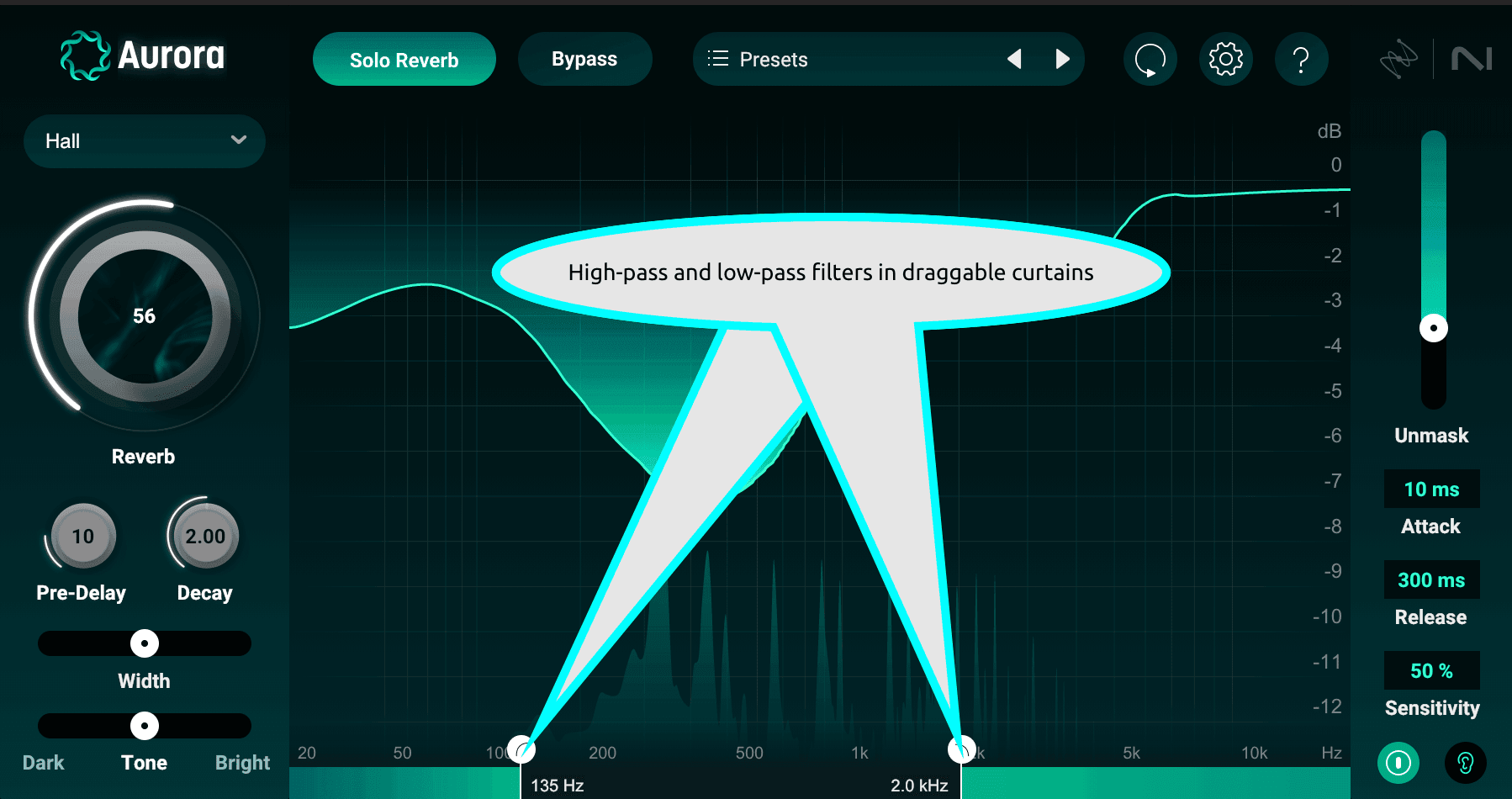Click the Reverb amount knob showing 56
The width and height of the screenshot is (1512, 799).
pyautogui.click(x=145, y=316)
